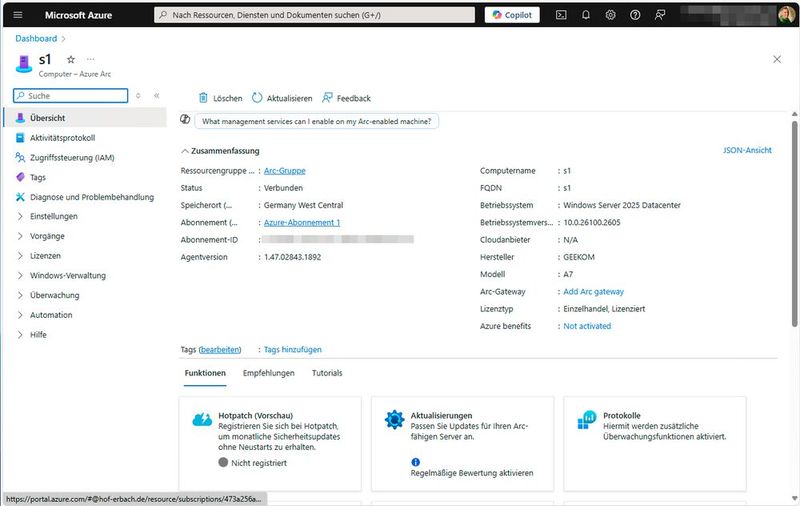
Task: Switch to the Funktionen tab
Action: [205, 373]
